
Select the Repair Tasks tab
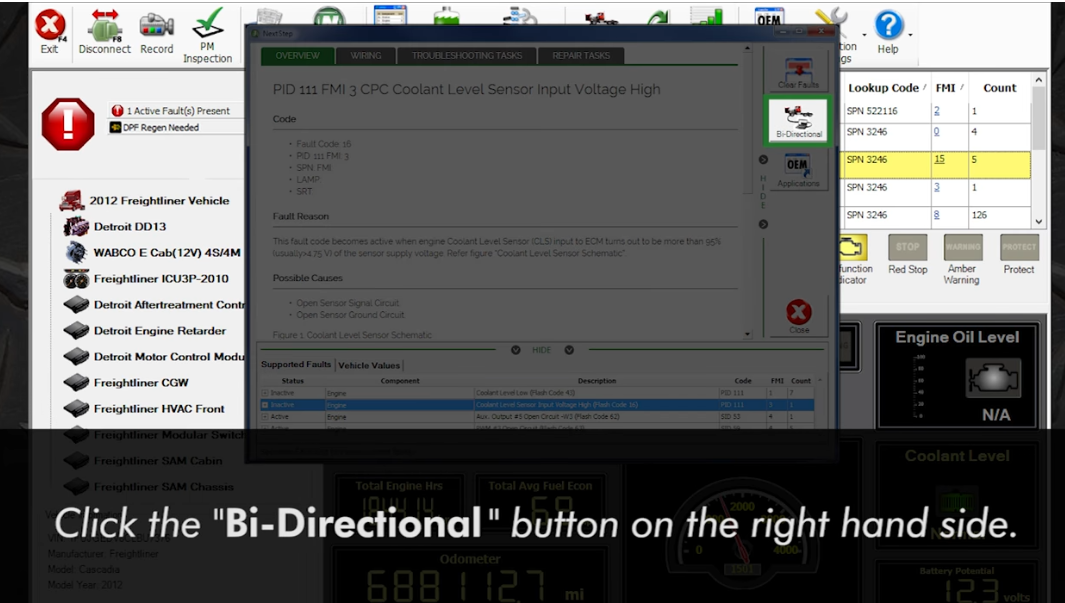[581, 56]
